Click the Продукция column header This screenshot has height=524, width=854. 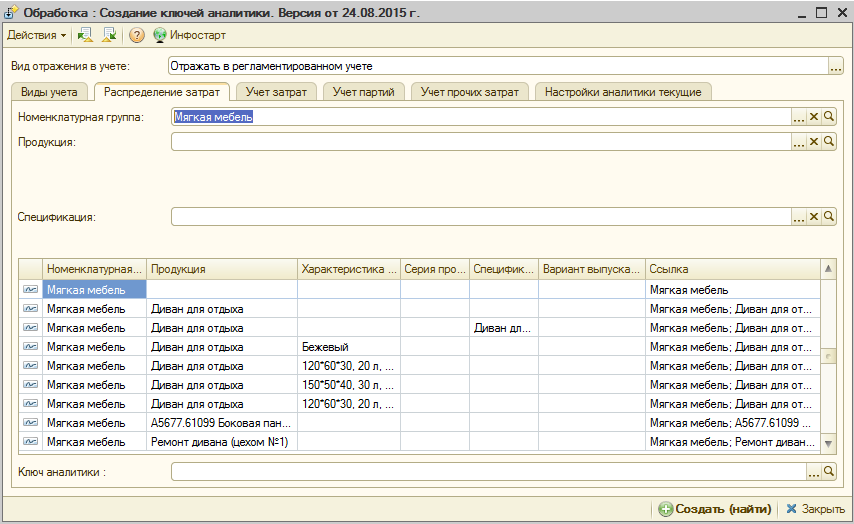[x=222, y=269]
